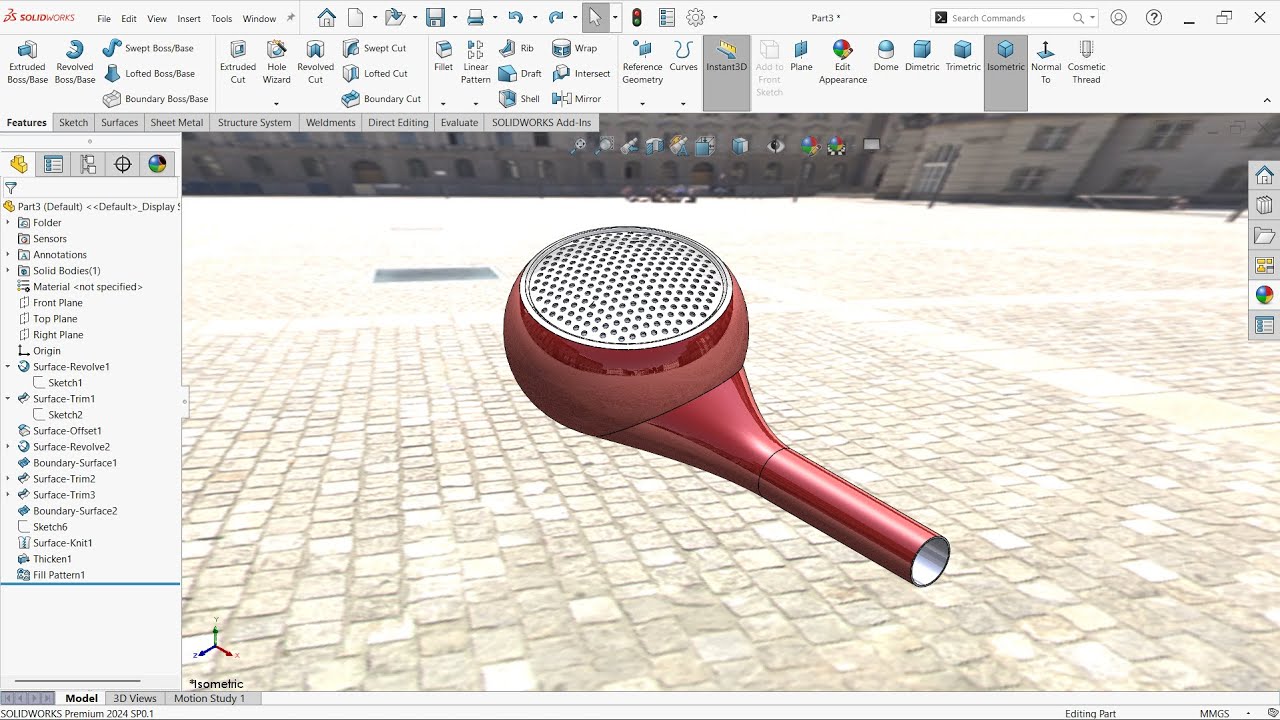Expand the Annotations folder
The width and height of the screenshot is (1280, 720).
pyautogui.click(x=8, y=255)
